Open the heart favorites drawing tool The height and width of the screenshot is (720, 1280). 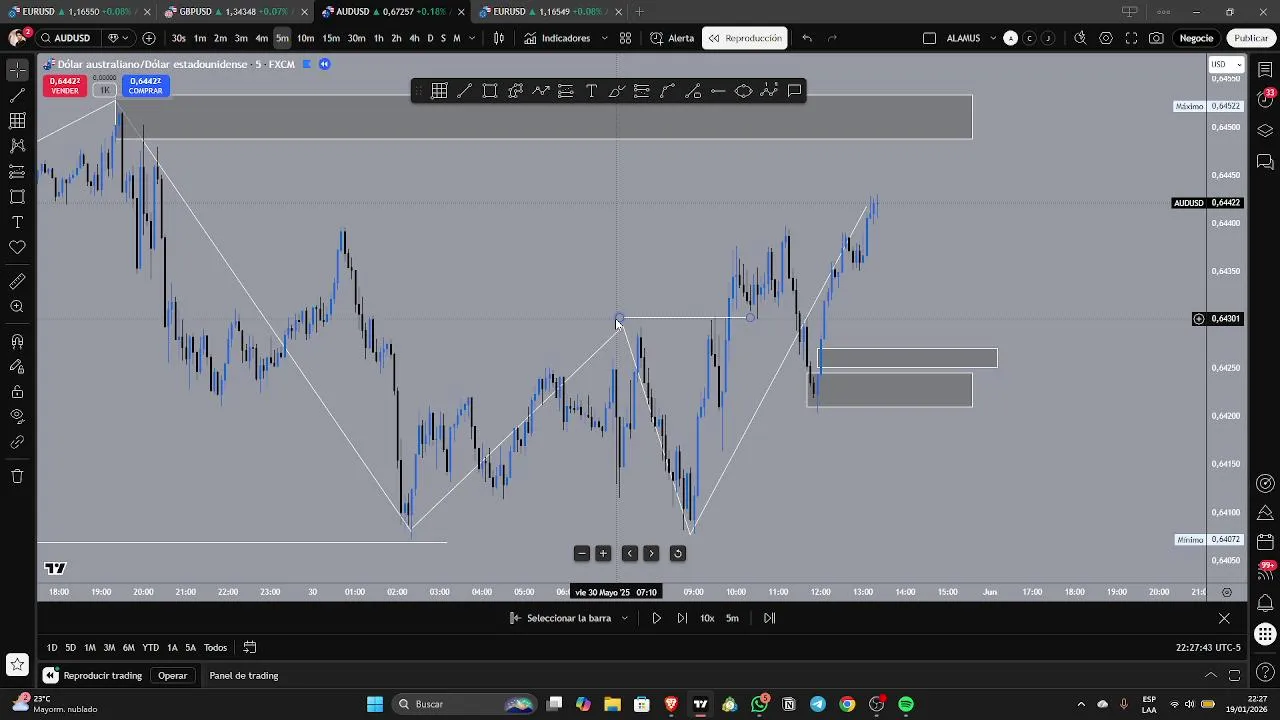[17, 247]
